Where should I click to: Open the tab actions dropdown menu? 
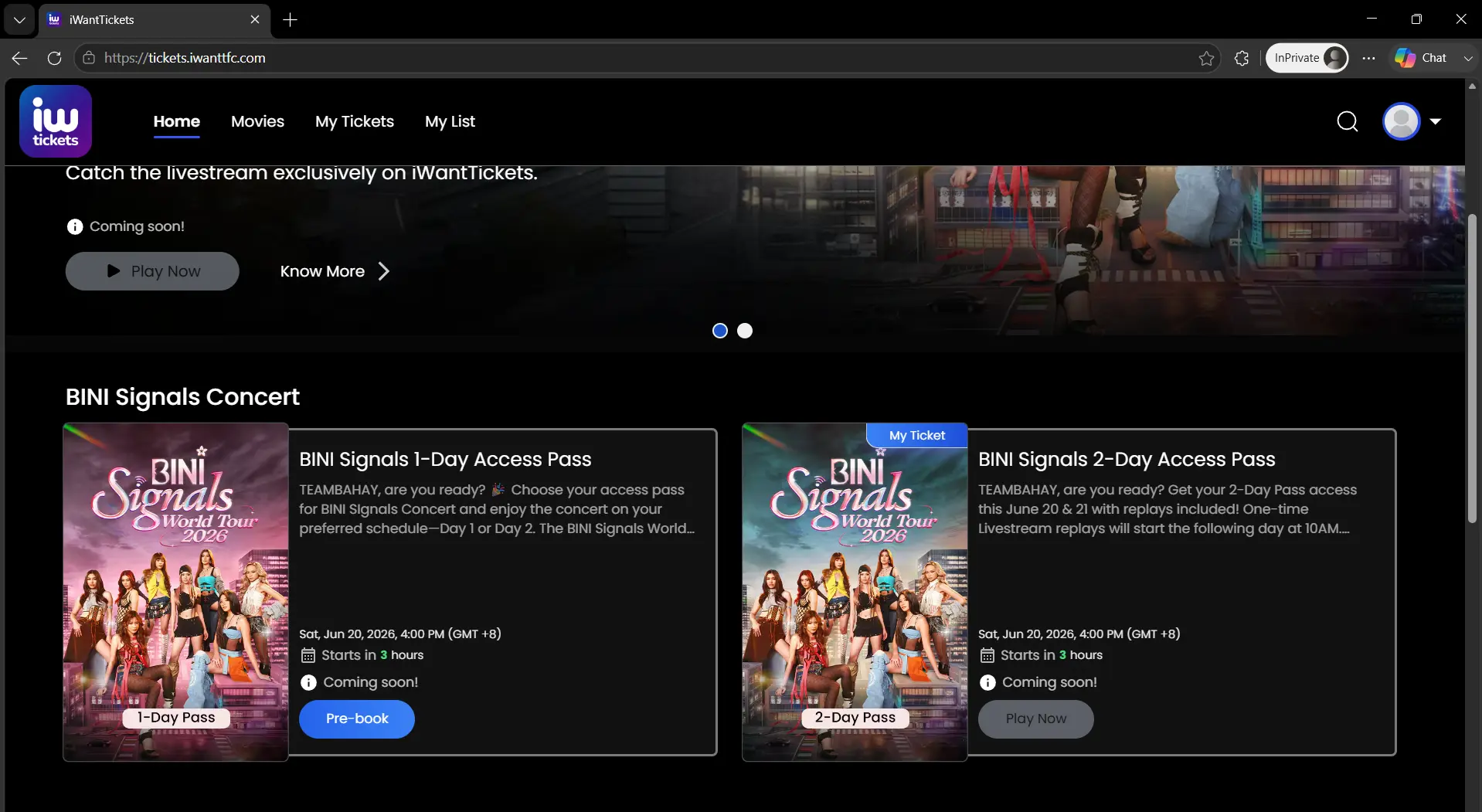point(19,19)
